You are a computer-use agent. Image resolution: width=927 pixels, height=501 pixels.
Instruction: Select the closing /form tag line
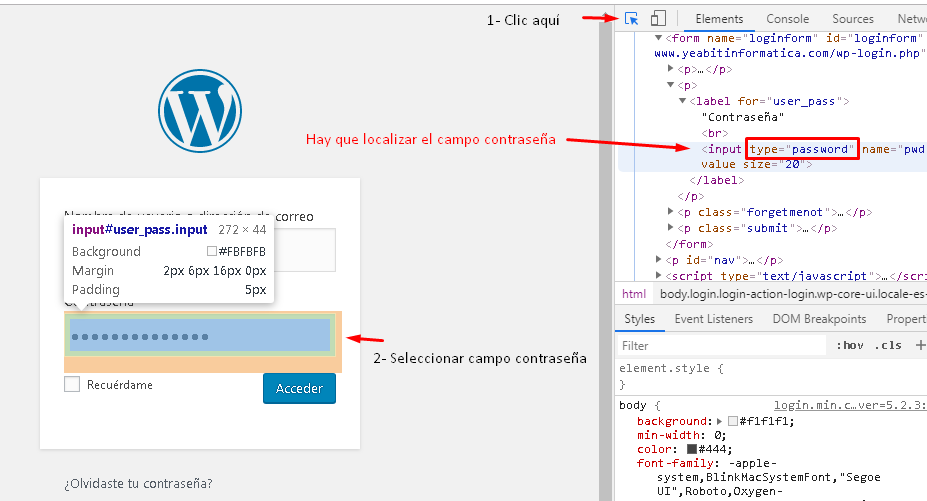[x=689, y=244]
